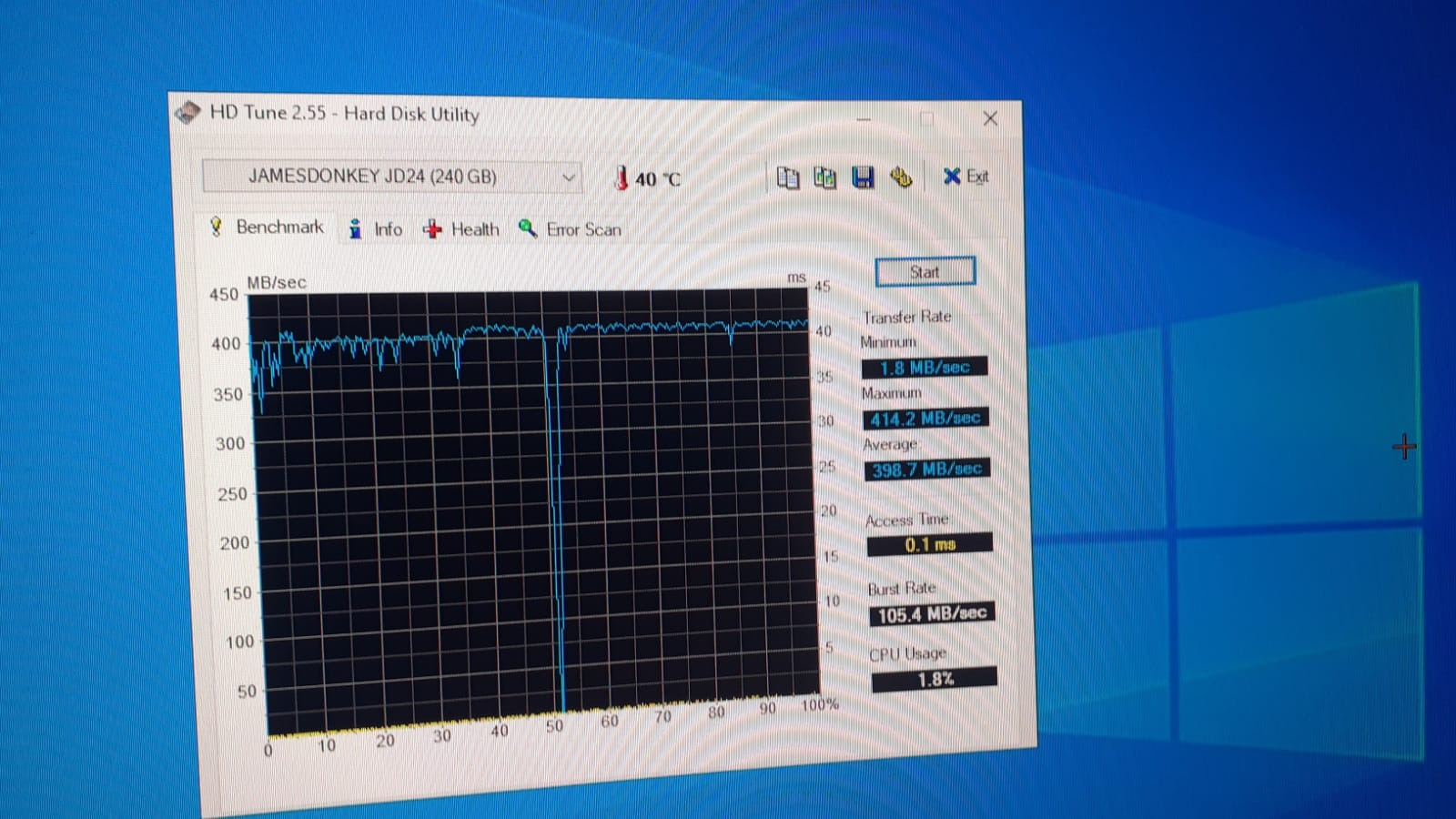Image resolution: width=1456 pixels, height=819 pixels.
Task: Open the Info tab
Action: (x=376, y=229)
